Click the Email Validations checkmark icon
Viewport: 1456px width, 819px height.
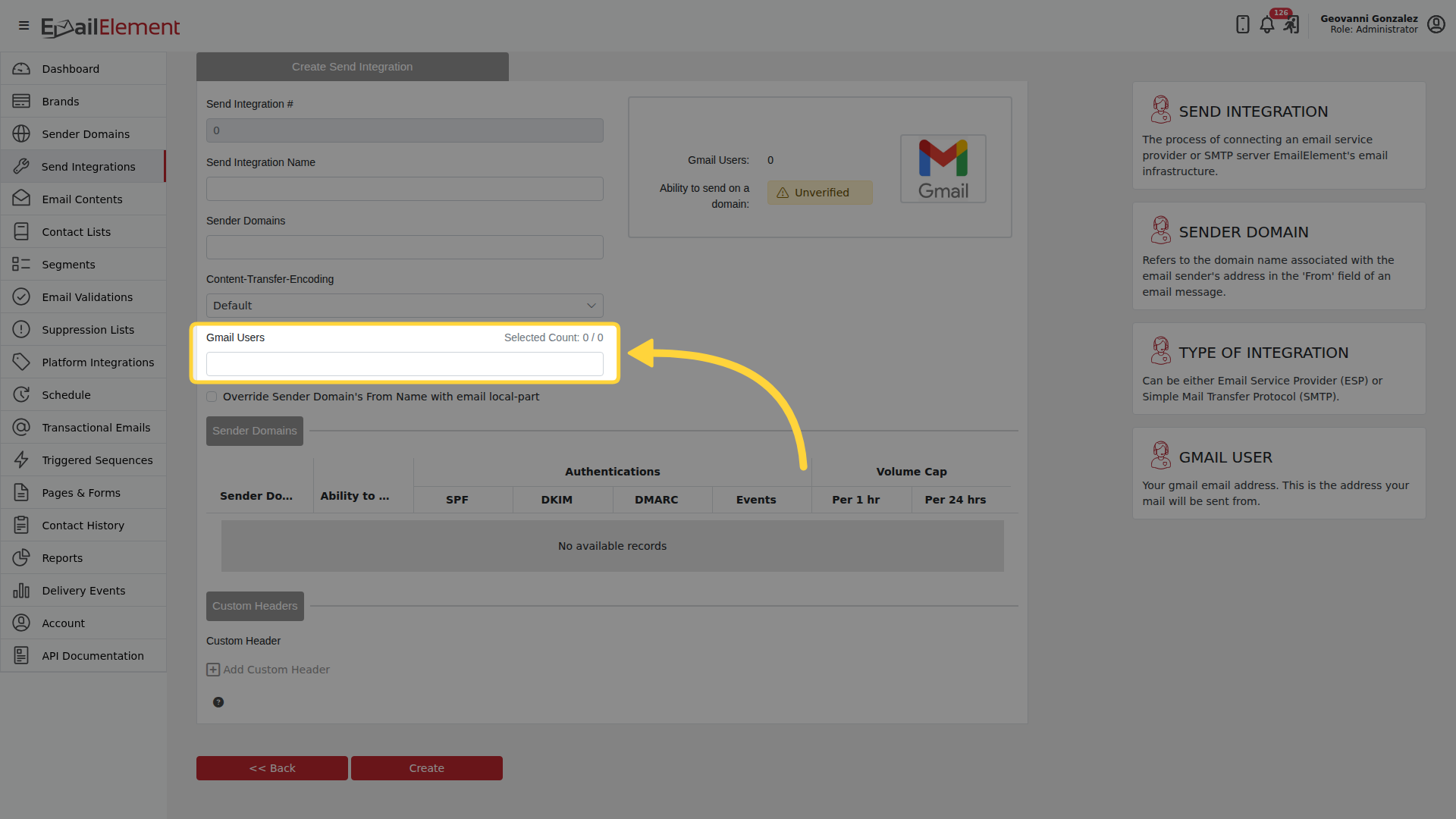(x=21, y=297)
